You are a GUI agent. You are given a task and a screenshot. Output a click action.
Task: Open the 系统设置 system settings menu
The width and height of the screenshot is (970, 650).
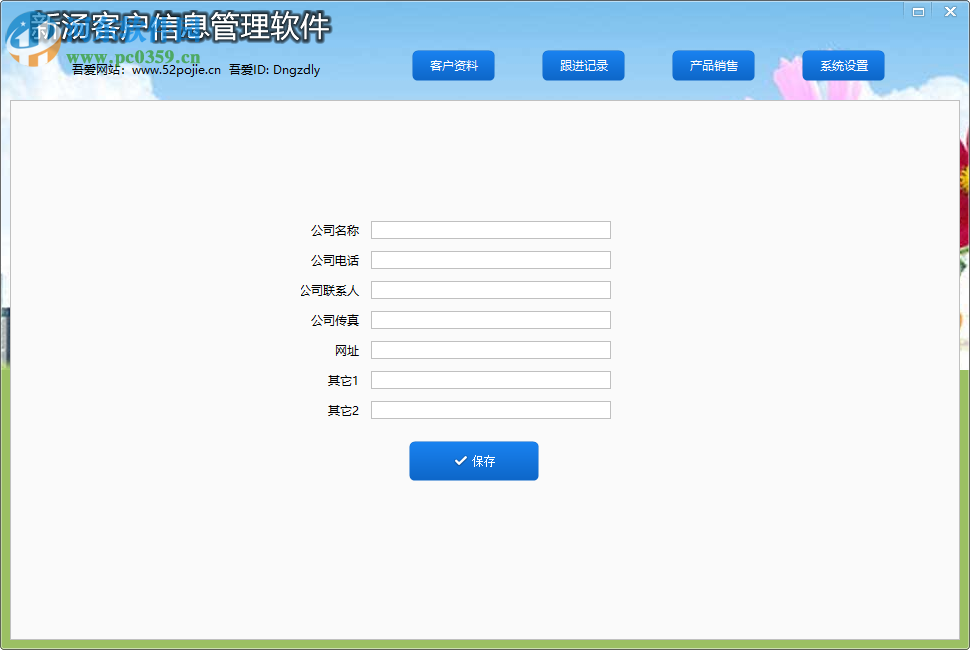pyautogui.click(x=843, y=65)
